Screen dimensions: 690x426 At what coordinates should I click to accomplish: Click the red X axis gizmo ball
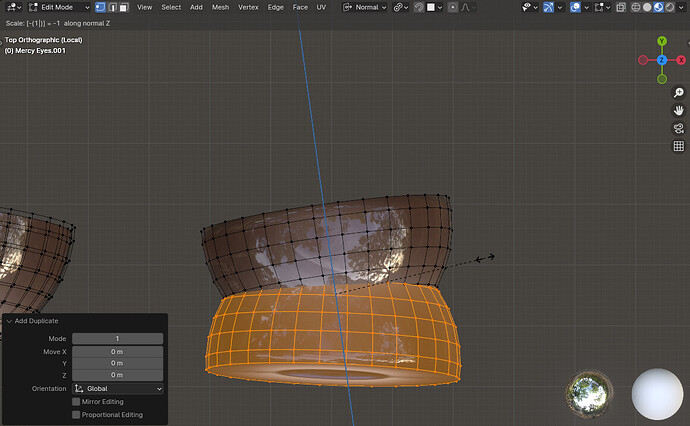click(x=681, y=60)
